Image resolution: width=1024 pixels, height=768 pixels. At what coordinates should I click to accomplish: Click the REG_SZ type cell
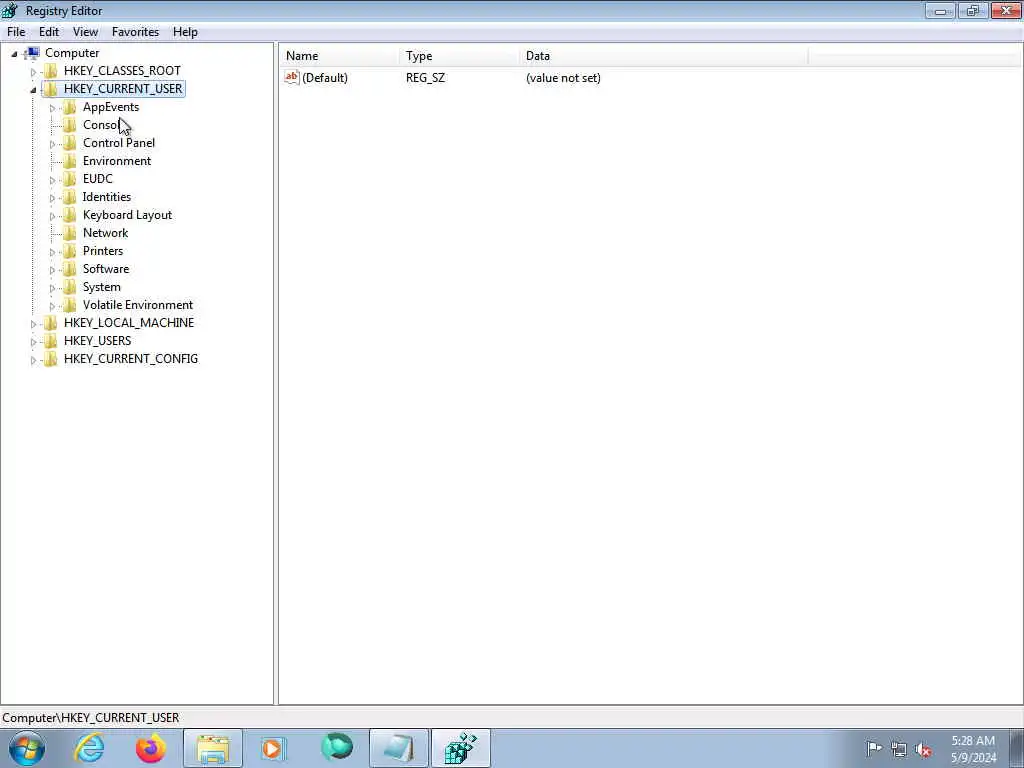tap(425, 78)
